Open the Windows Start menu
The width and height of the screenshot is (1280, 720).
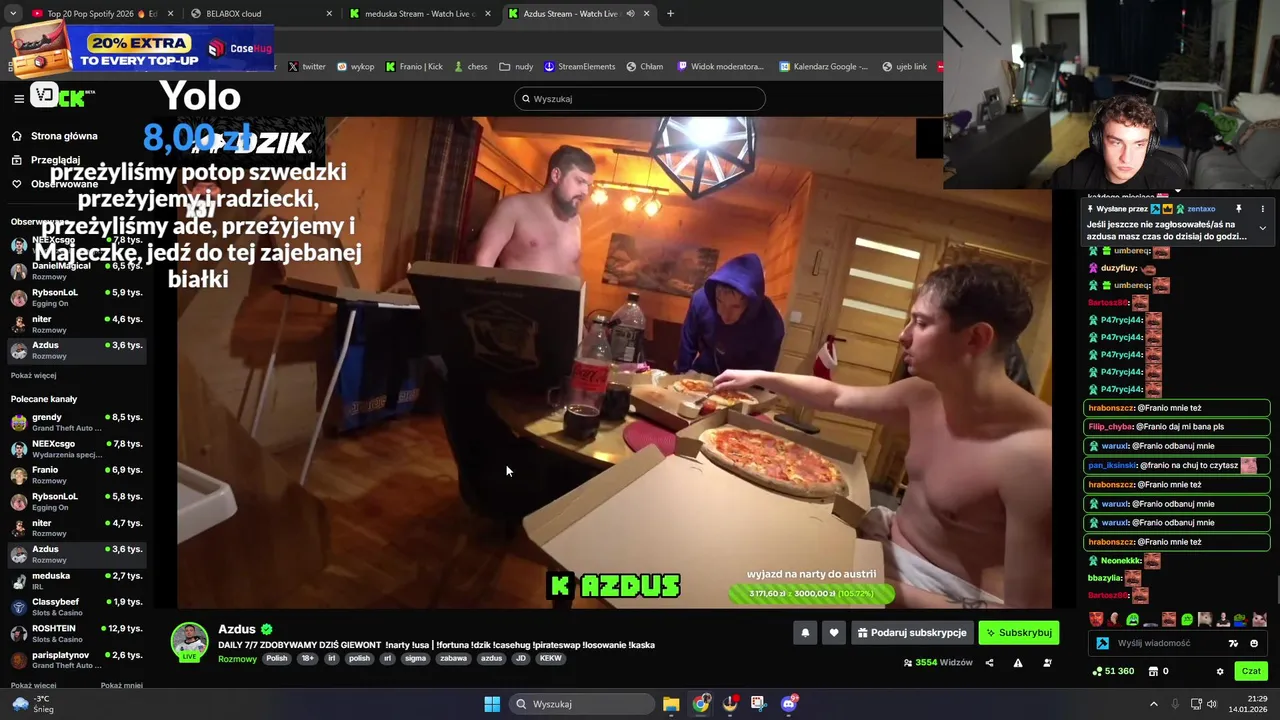492,704
